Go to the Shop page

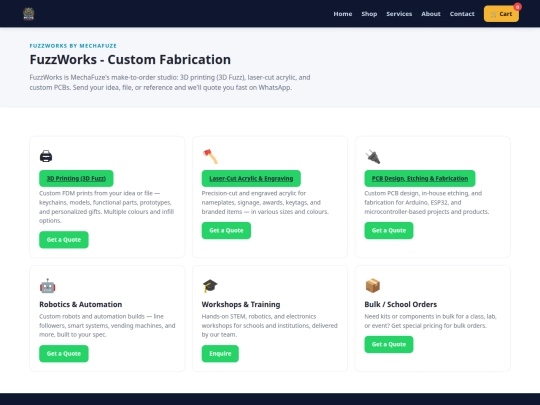369,14
